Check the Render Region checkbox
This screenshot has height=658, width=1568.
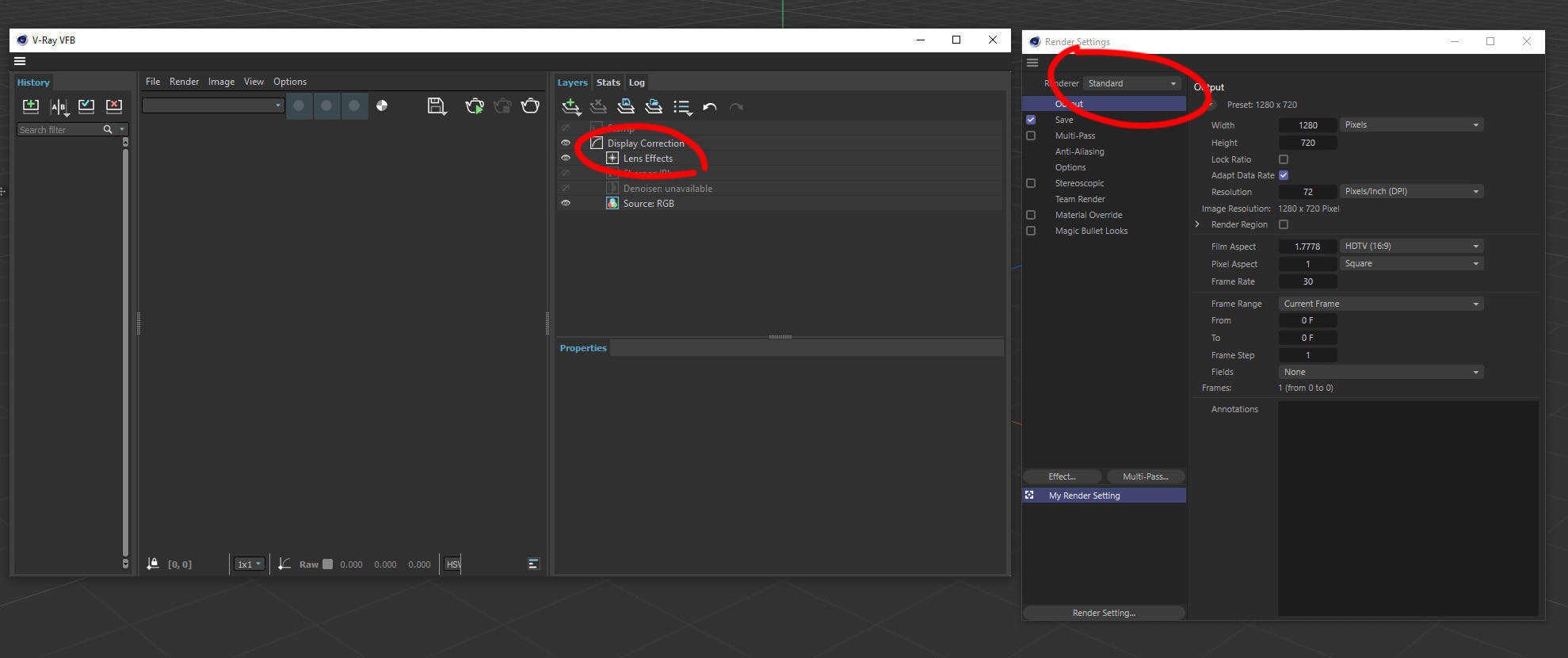click(1284, 224)
